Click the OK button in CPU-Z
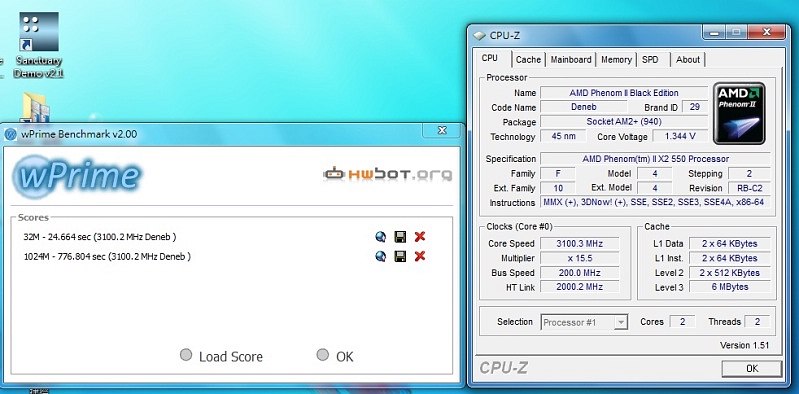This screenshot has height=394, width=799. click(752, 368)
